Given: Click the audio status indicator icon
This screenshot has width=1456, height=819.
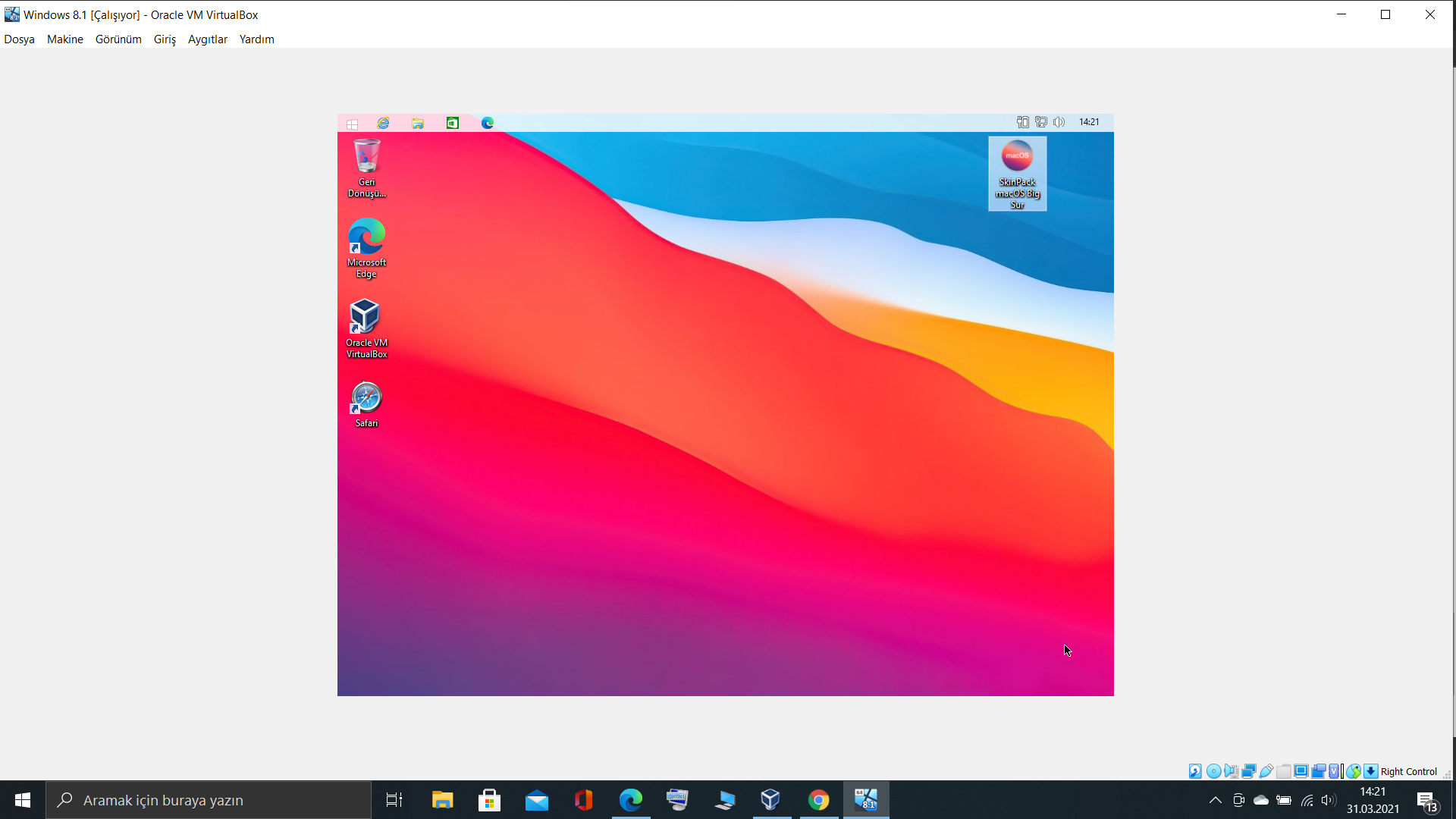Looking at the screenshot, I should click(x=1231, y=771).
